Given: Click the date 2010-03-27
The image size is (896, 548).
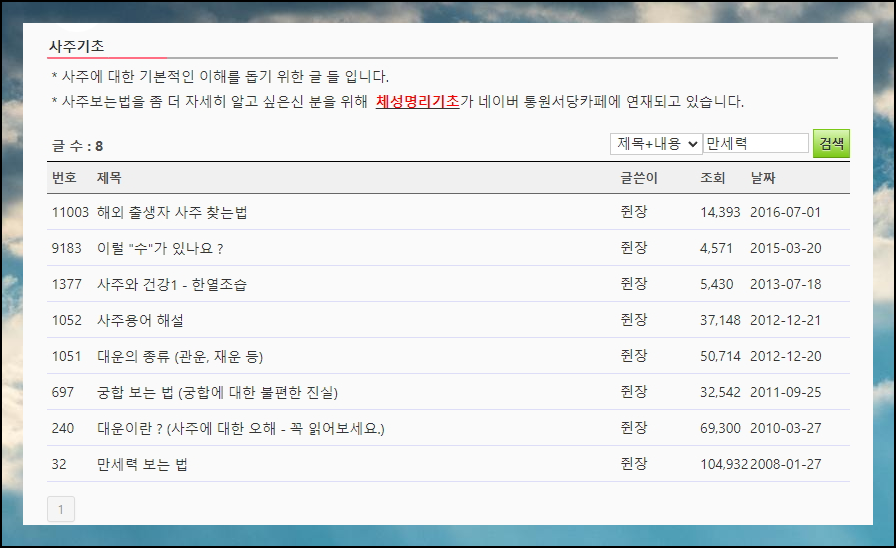Looking at the screenshot, I should tap(786, 429).
